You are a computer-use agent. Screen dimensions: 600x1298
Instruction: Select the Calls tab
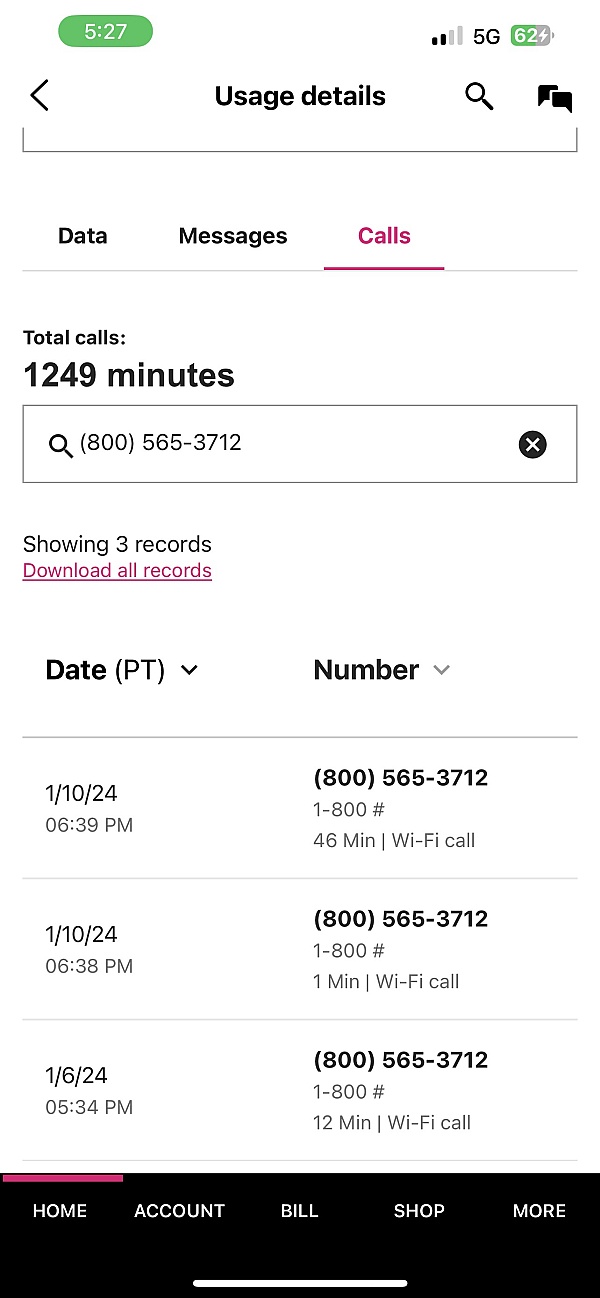(384, 236)
